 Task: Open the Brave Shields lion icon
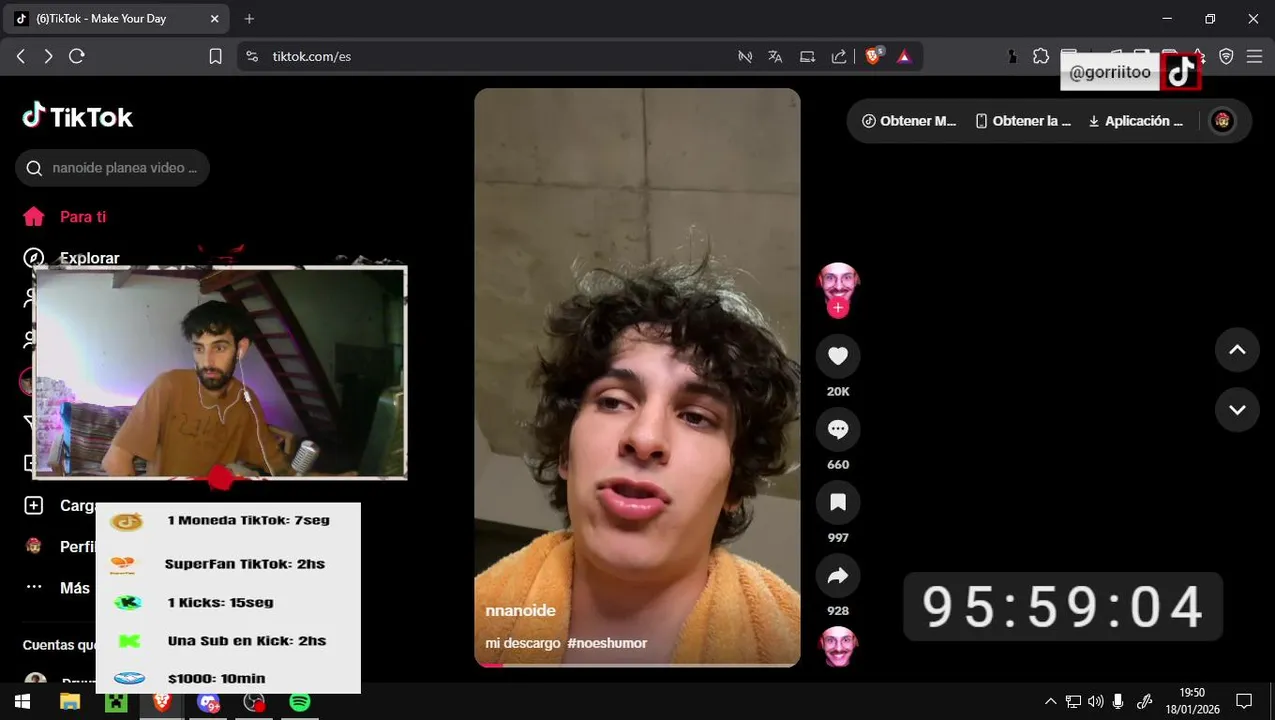[x=874, y=57]
